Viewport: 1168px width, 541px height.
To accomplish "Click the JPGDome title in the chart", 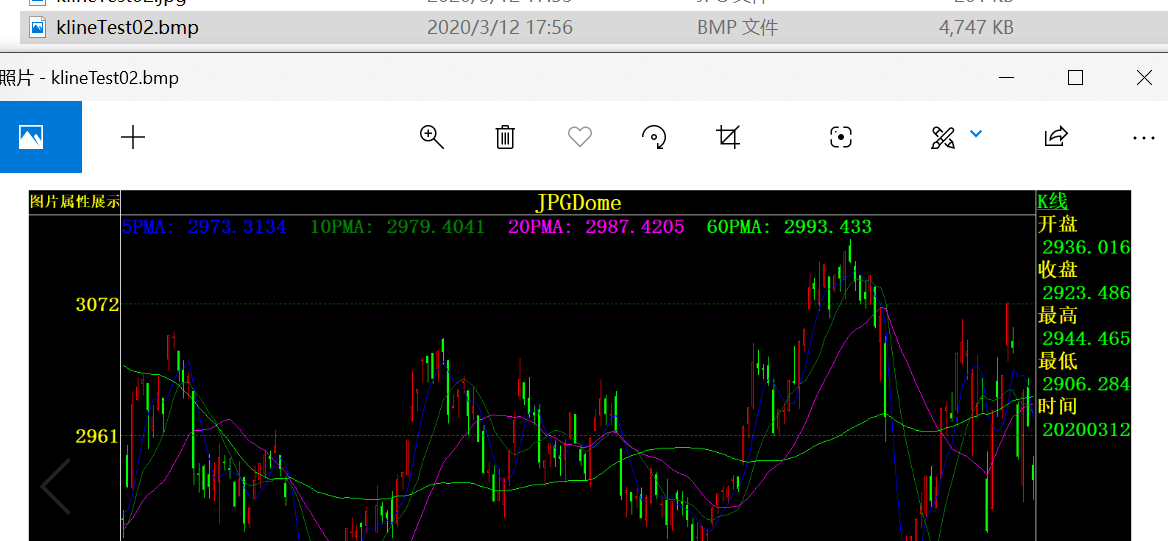I will click(579, 203).
